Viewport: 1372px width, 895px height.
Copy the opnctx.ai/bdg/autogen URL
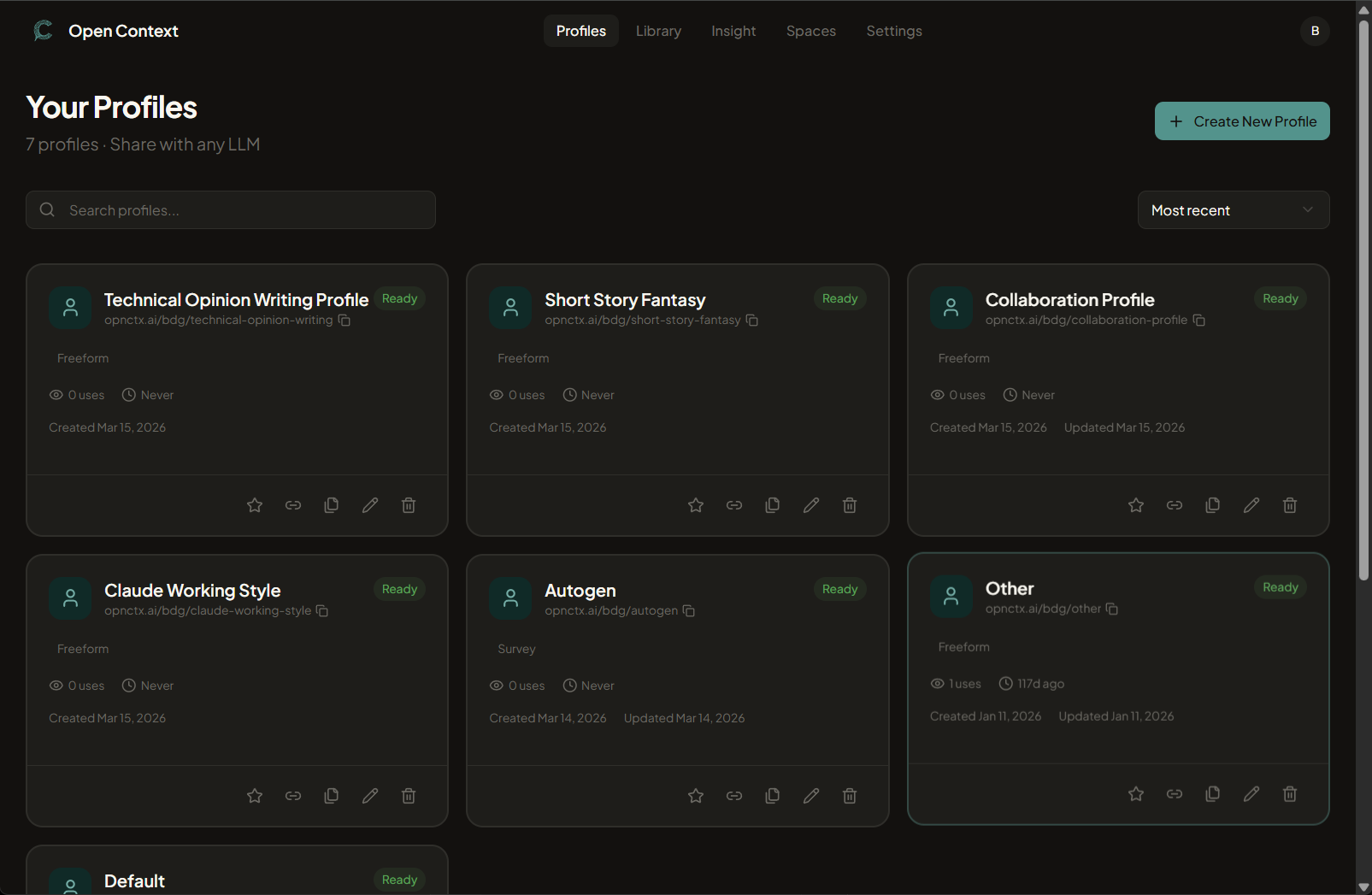coord(689,611)
